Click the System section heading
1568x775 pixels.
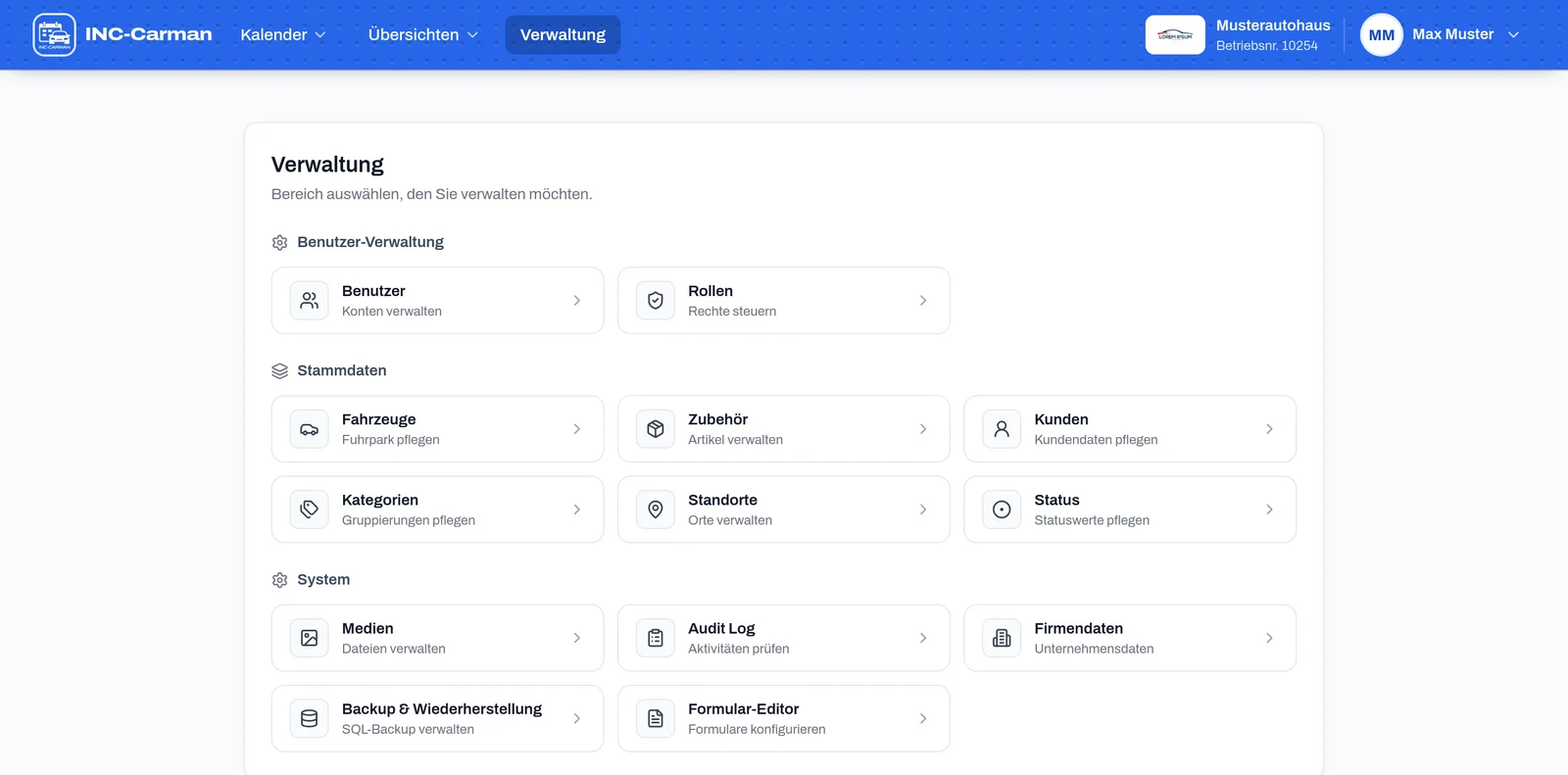pos(323,579)
